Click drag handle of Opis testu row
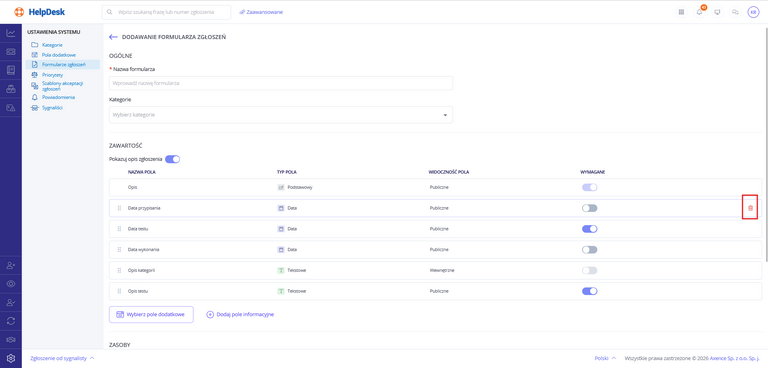This screenshot has width=768, height=368. (119, 291)
